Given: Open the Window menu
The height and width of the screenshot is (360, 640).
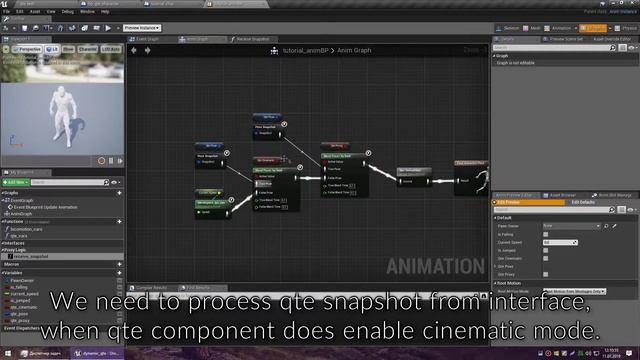Looking at the screenshot, I should 87,12.
